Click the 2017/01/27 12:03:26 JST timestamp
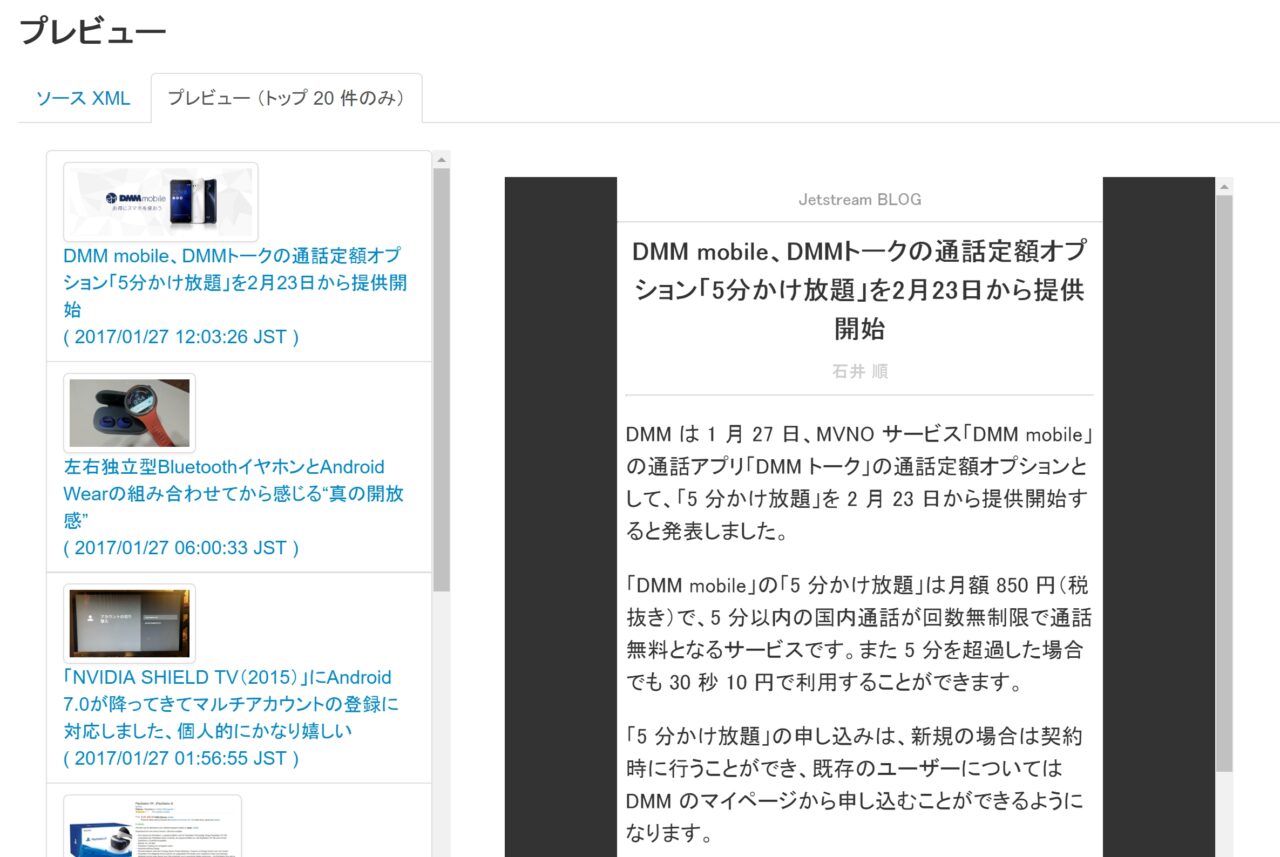The height and width of the screenshot is (857, 1280). [181, 337]
